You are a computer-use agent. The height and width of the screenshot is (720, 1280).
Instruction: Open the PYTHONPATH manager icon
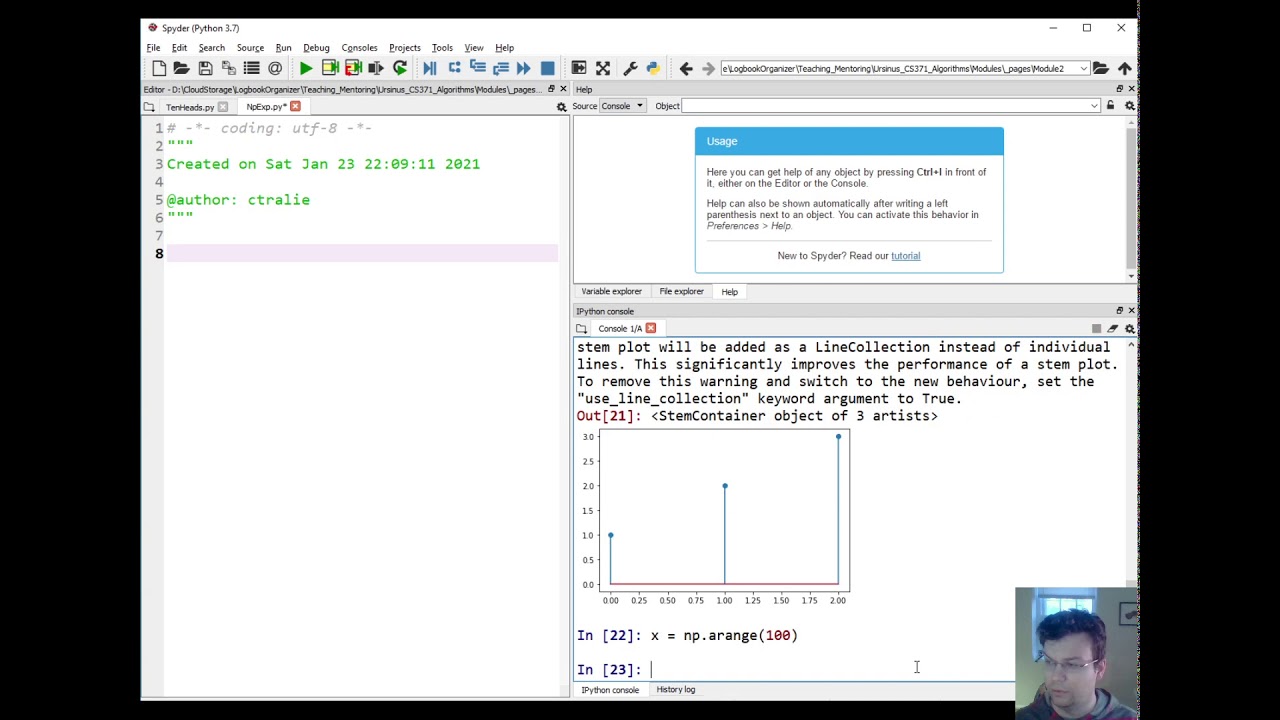tap(653, 68)
